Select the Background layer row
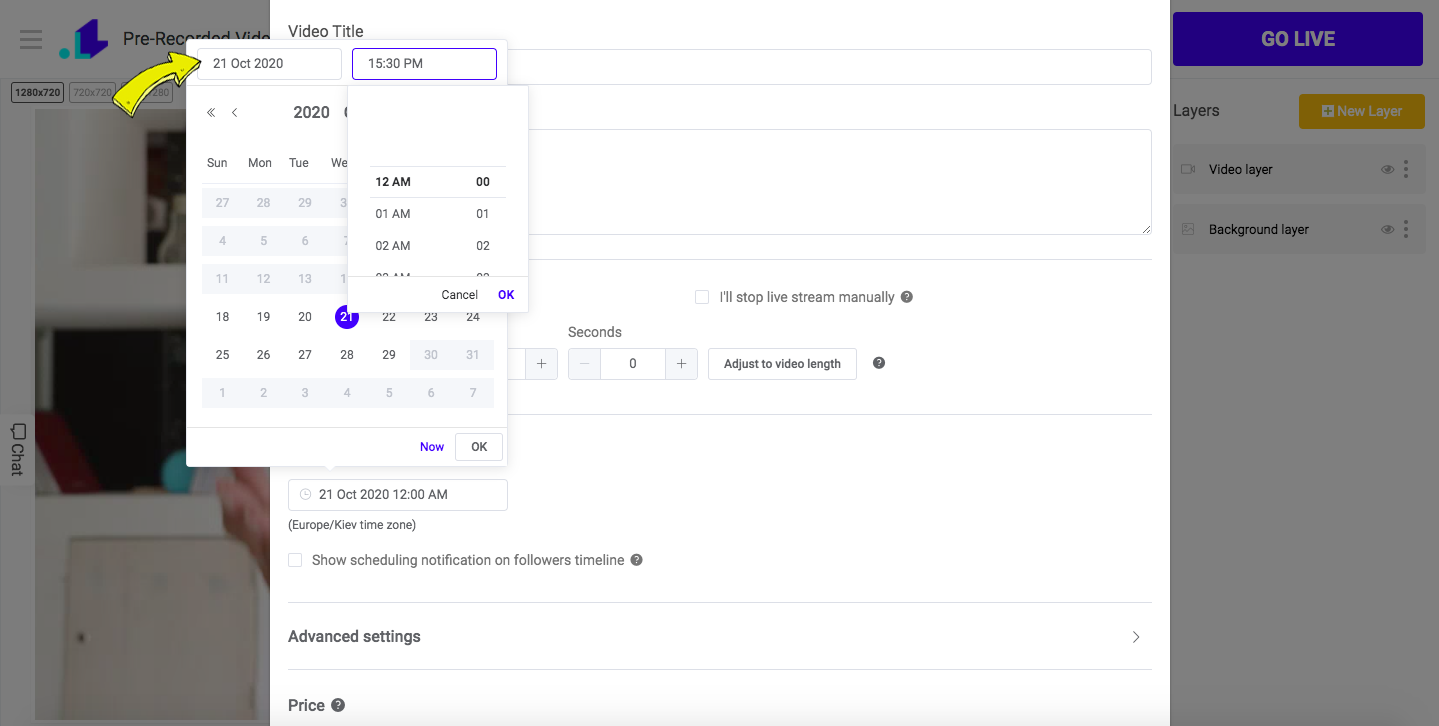The image size is (1439, 726). 1297,229
